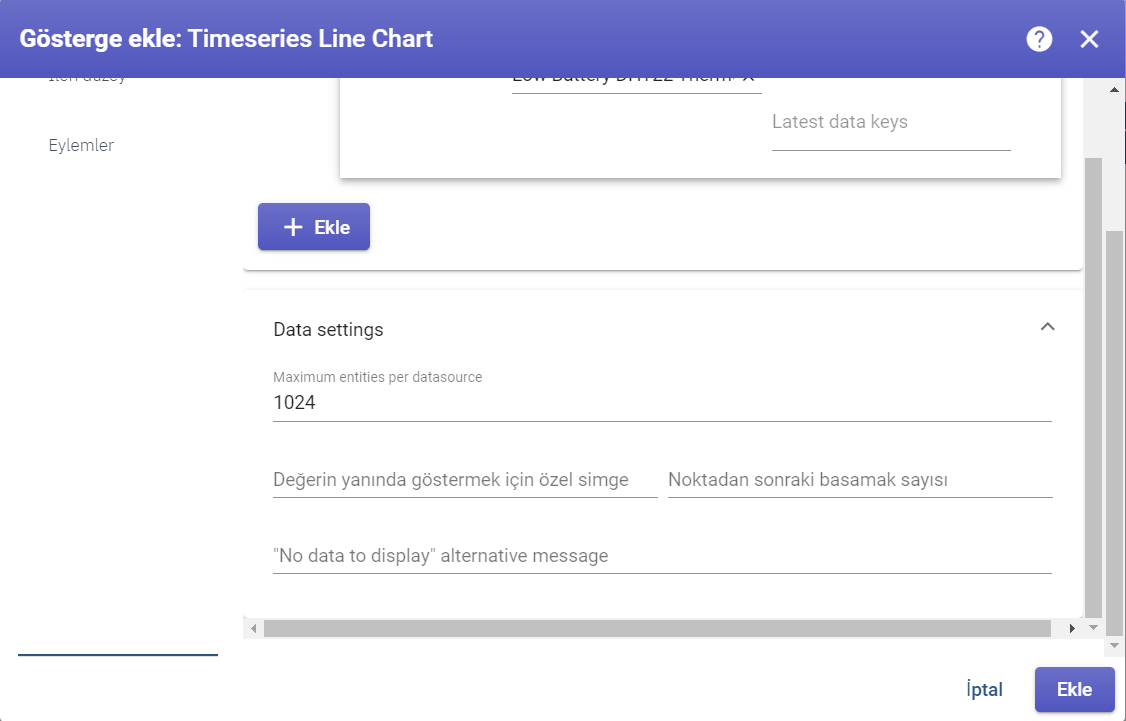Viewport: 1126px width, 721px height.
Task: Click the horizontal scrollbar left arrow
Action: pyautogui.click(x=253, y=628)
